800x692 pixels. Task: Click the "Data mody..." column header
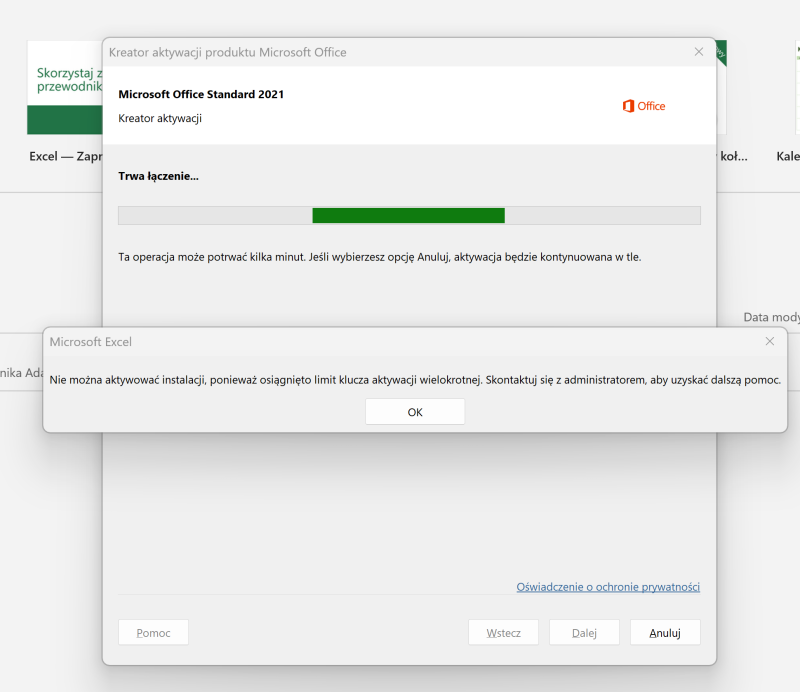pos(770,317)
